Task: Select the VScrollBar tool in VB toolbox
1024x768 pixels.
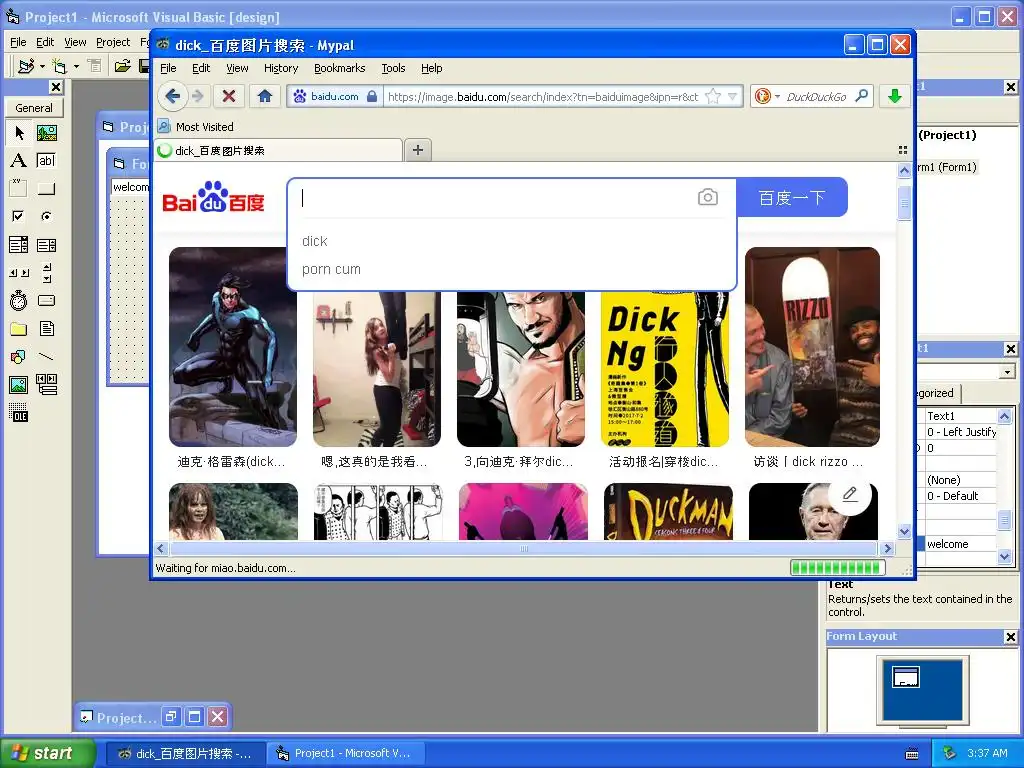Action: tap(46, 273)
